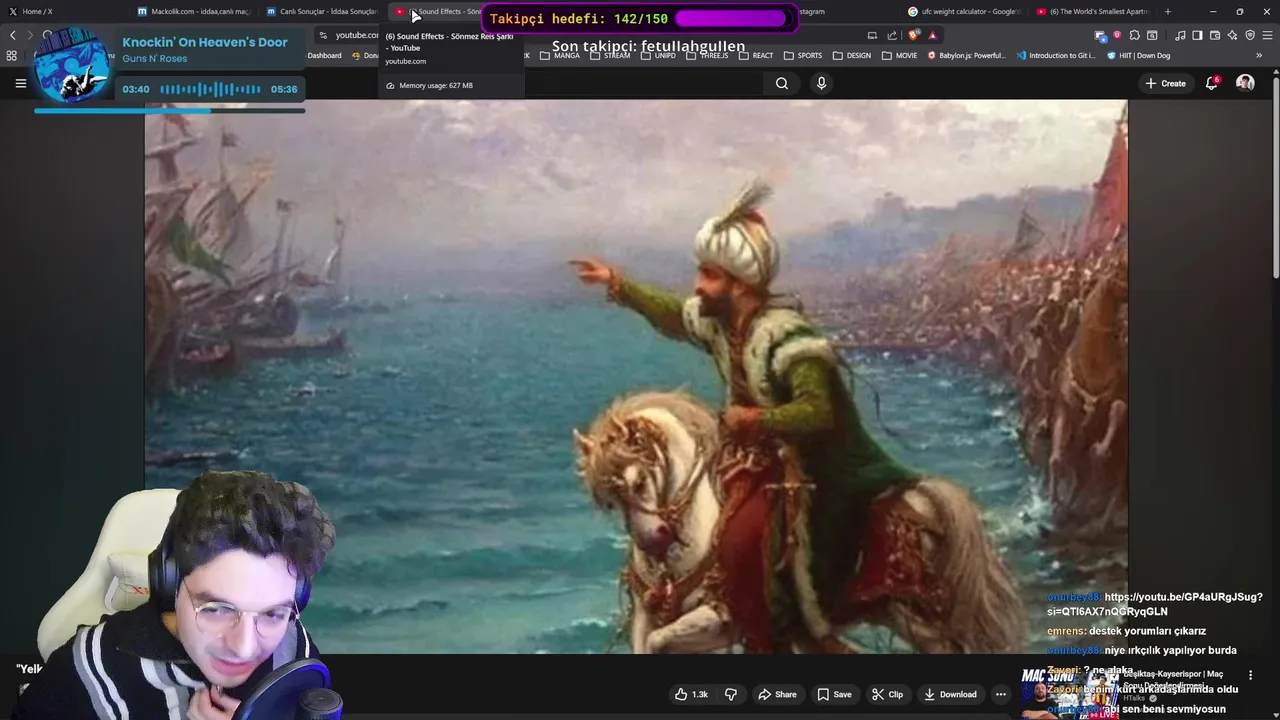Click the Brave Shields lion icon
The width and height of the screenshot is (1280, 720).
point(914,35)
